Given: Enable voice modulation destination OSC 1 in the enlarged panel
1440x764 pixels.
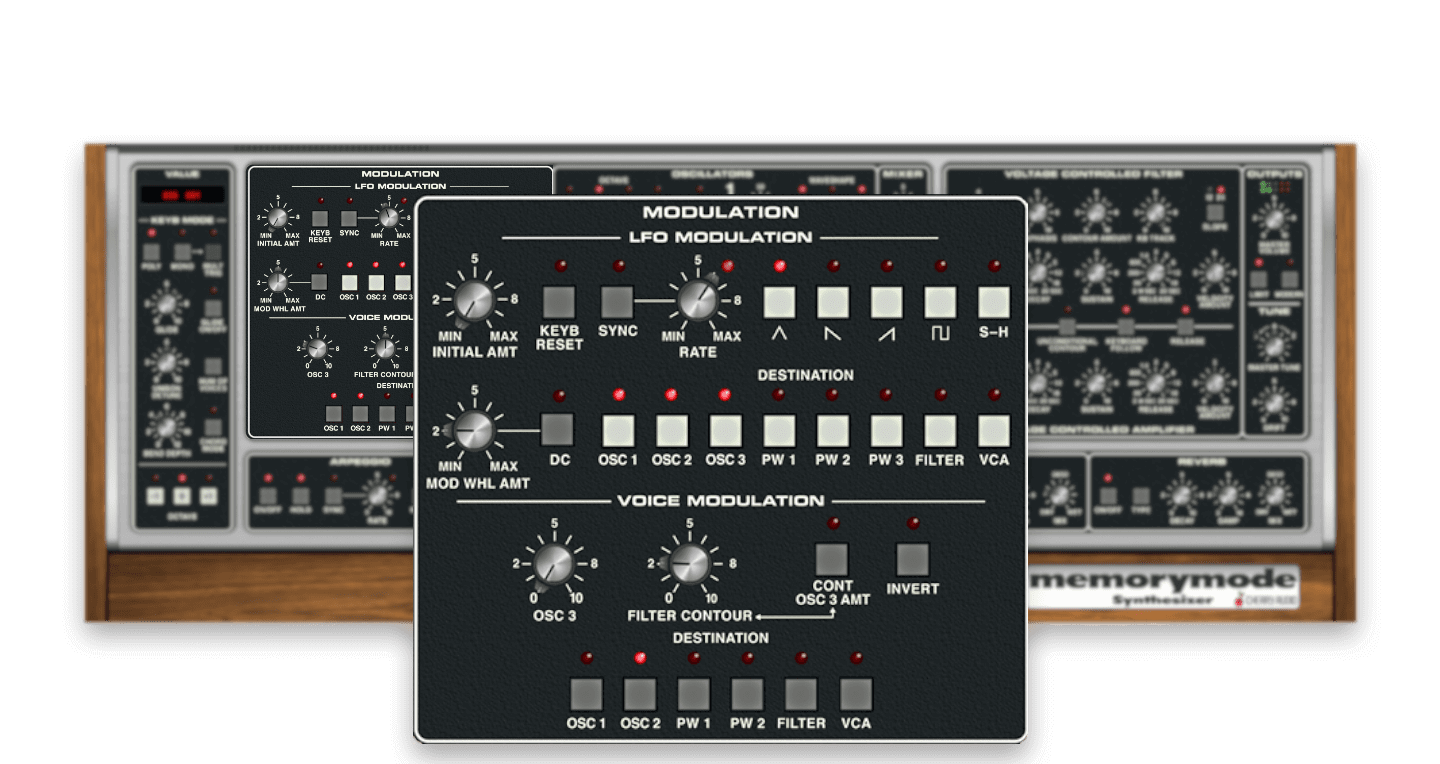Looking at the screenshot, I should (x=586, y=694).
